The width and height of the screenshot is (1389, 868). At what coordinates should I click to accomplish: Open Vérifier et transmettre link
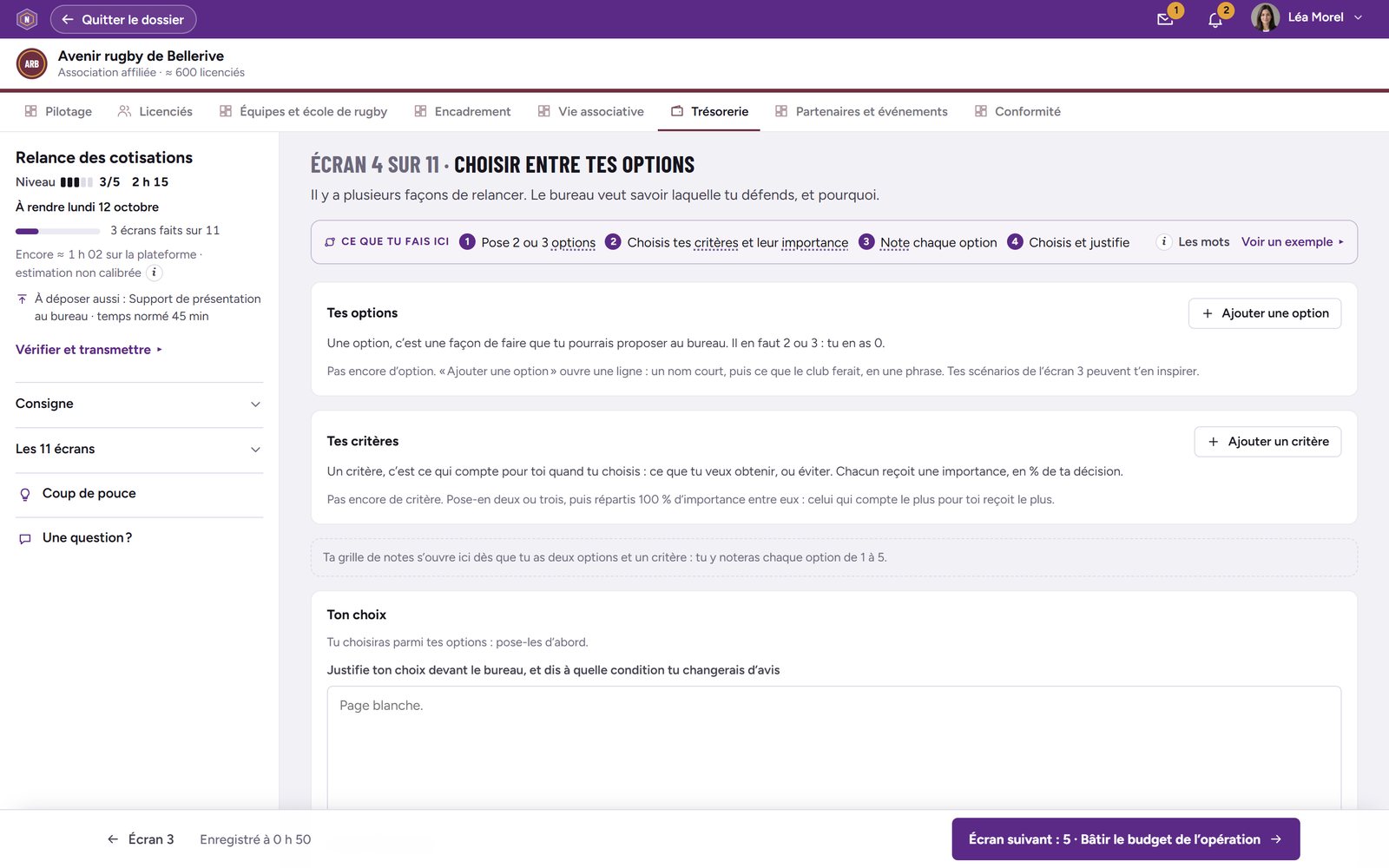[89, 350]
